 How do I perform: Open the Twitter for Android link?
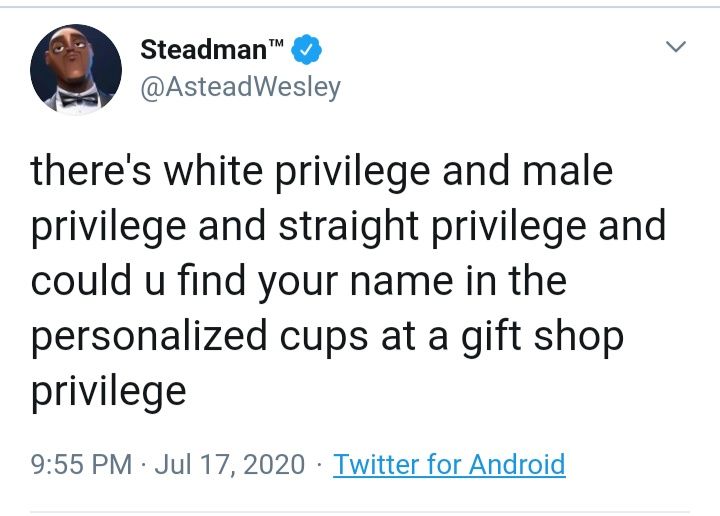point(449,464)
